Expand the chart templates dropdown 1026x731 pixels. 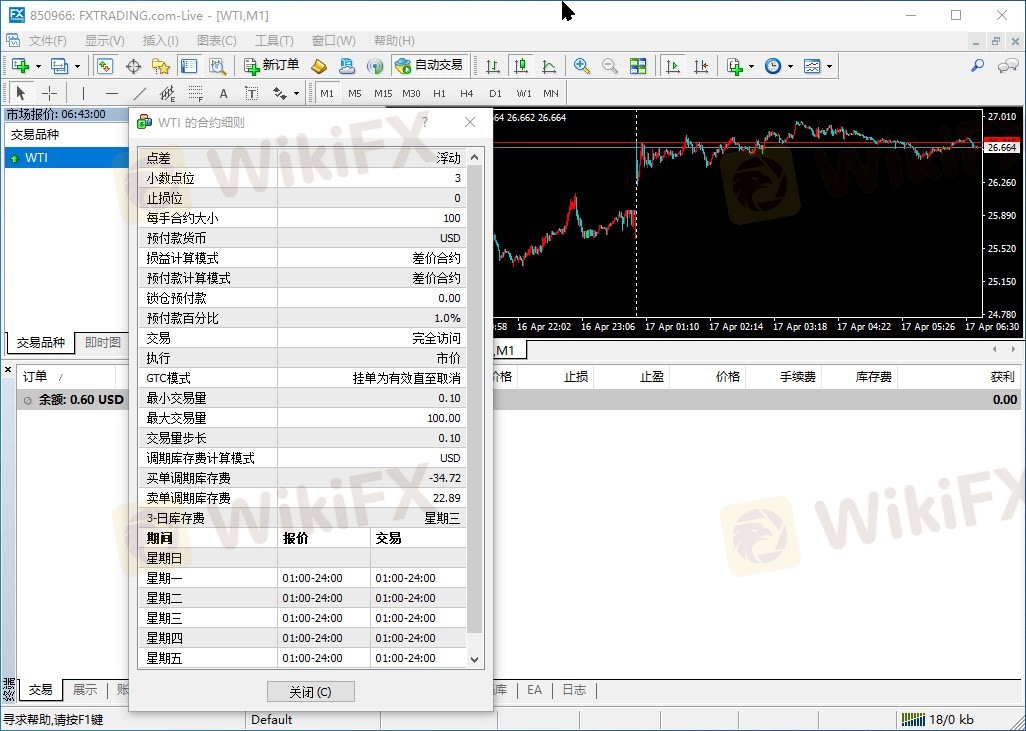829,66
